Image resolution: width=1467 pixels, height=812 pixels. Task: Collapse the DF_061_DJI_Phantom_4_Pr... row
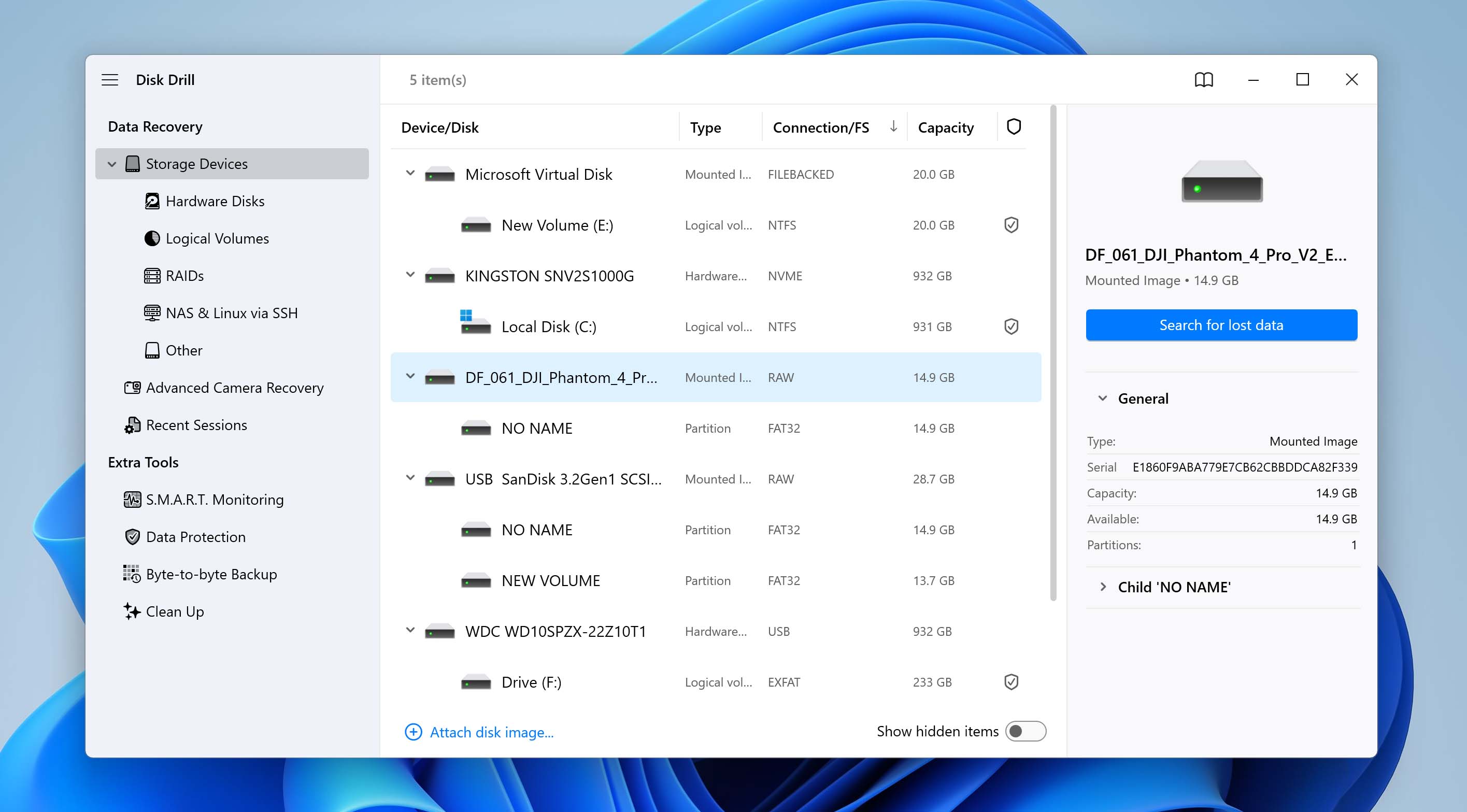pyautogui.click(x=410, y=376)
